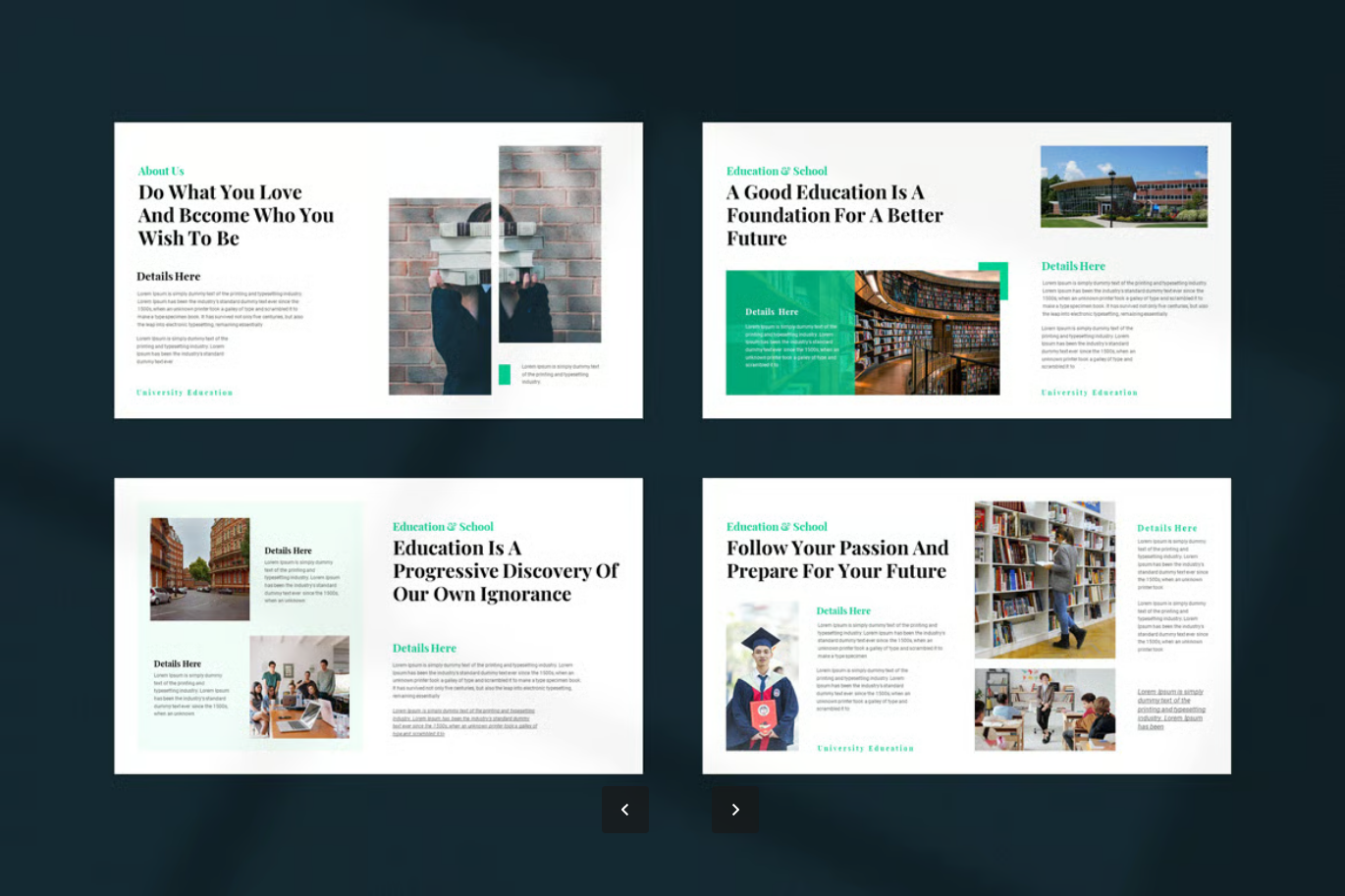
Task: Select green 'Details Here' under Progressive Discovery heading
Action: (x=424, y=649)
